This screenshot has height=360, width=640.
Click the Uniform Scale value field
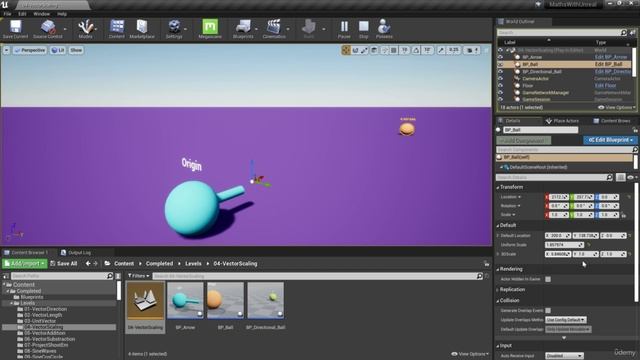tap(564, 245)
